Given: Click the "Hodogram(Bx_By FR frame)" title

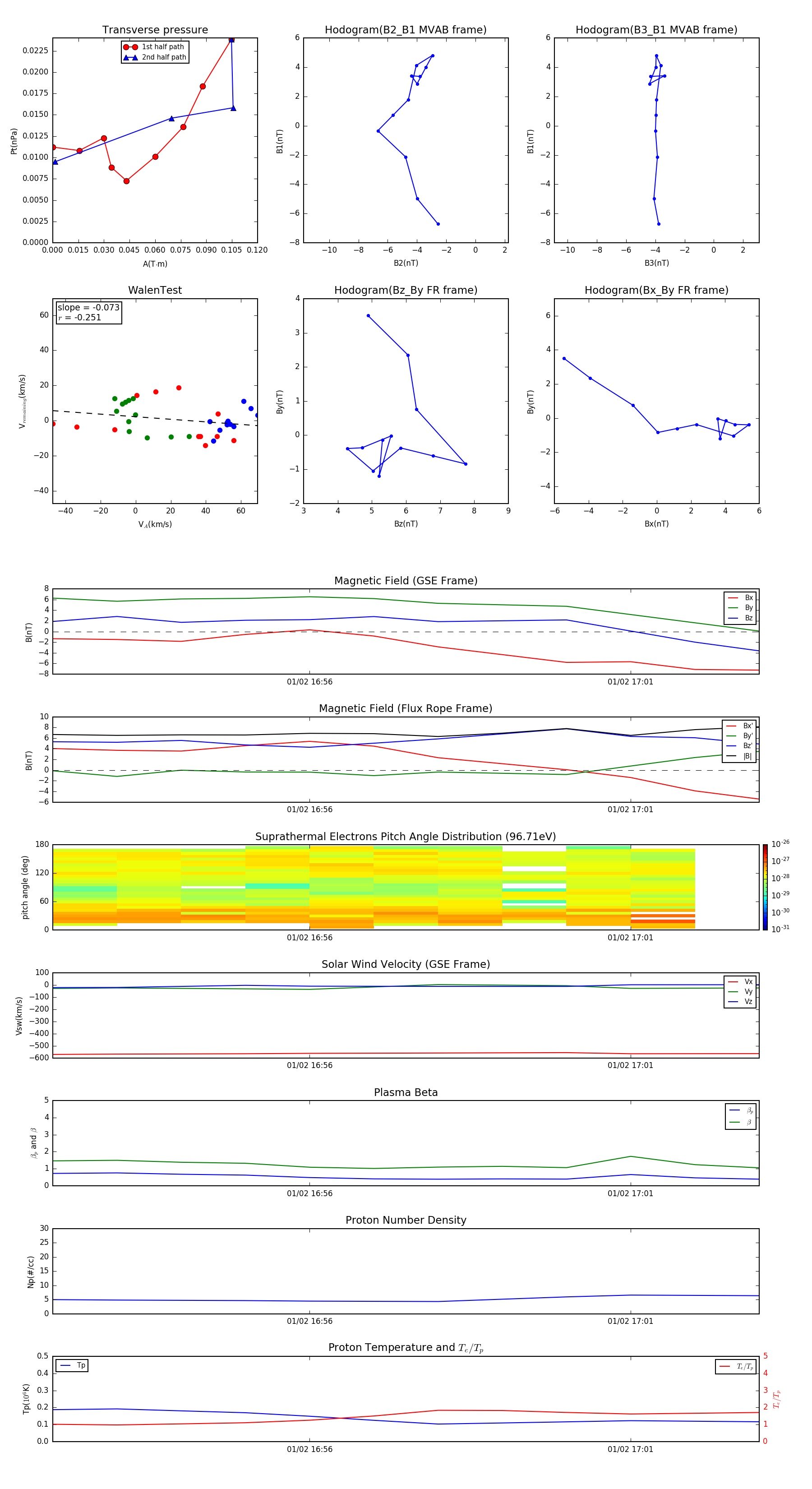Looking at the screenshot, I should pos(656,290).
